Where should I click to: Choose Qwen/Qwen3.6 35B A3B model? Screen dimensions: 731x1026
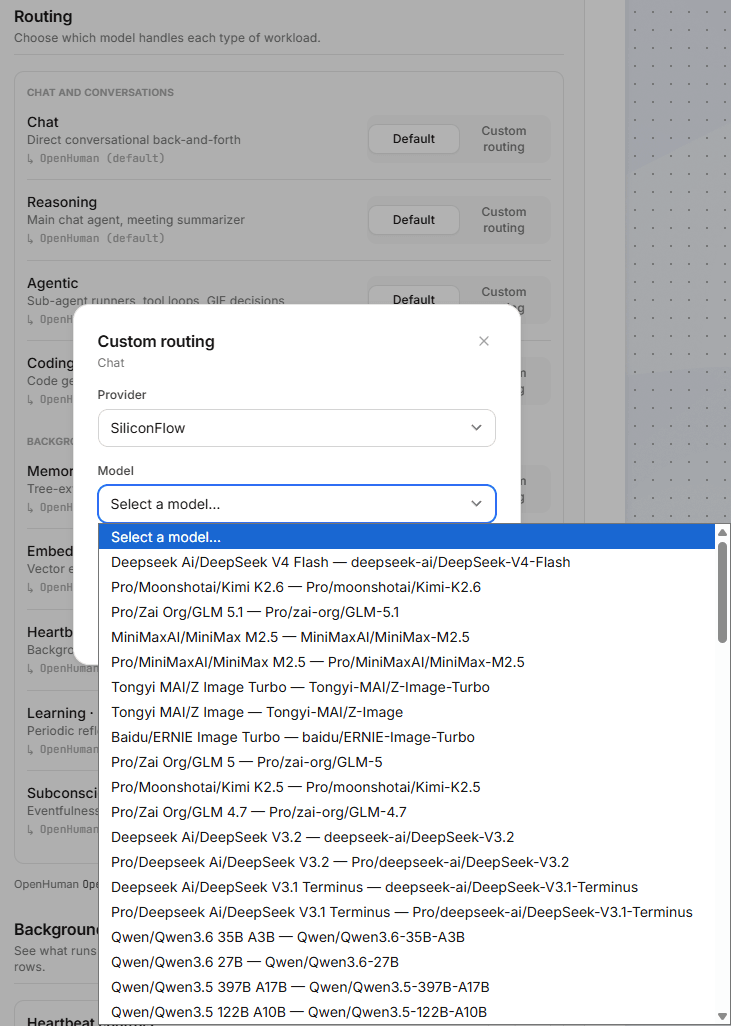point(406,937)
